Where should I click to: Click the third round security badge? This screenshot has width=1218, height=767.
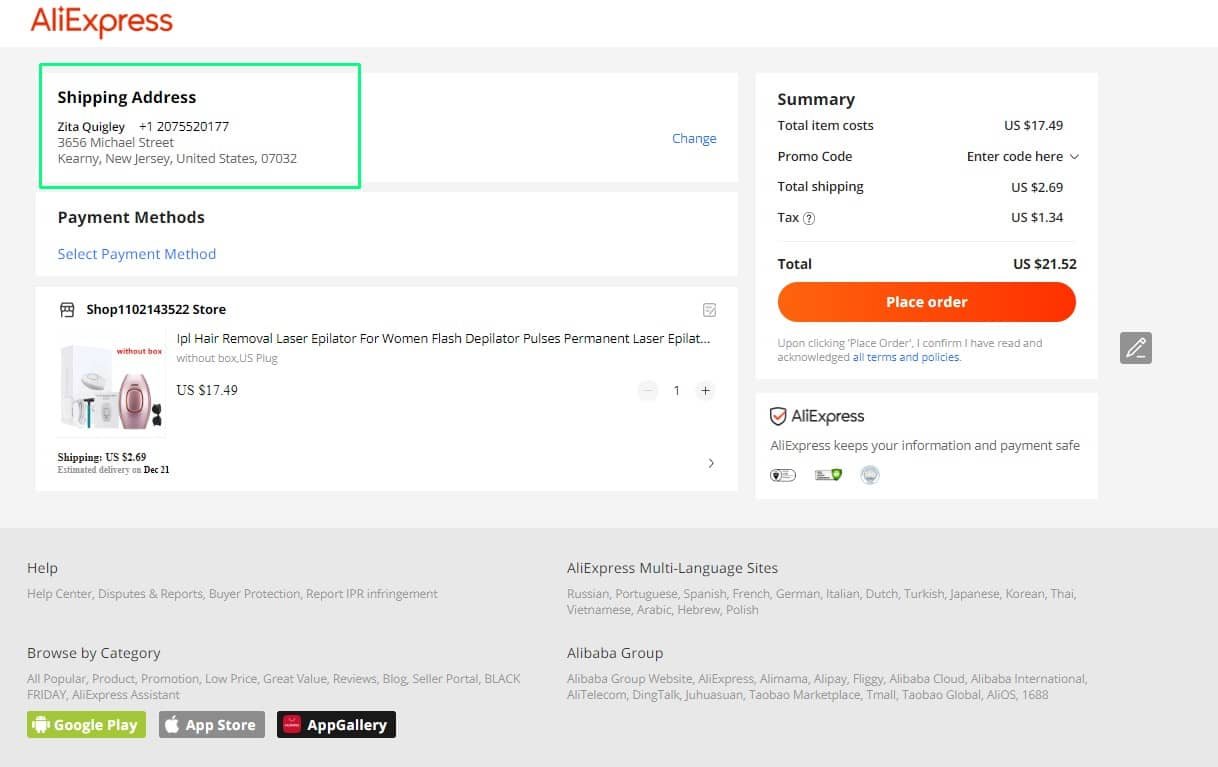[x=870, y=475]
